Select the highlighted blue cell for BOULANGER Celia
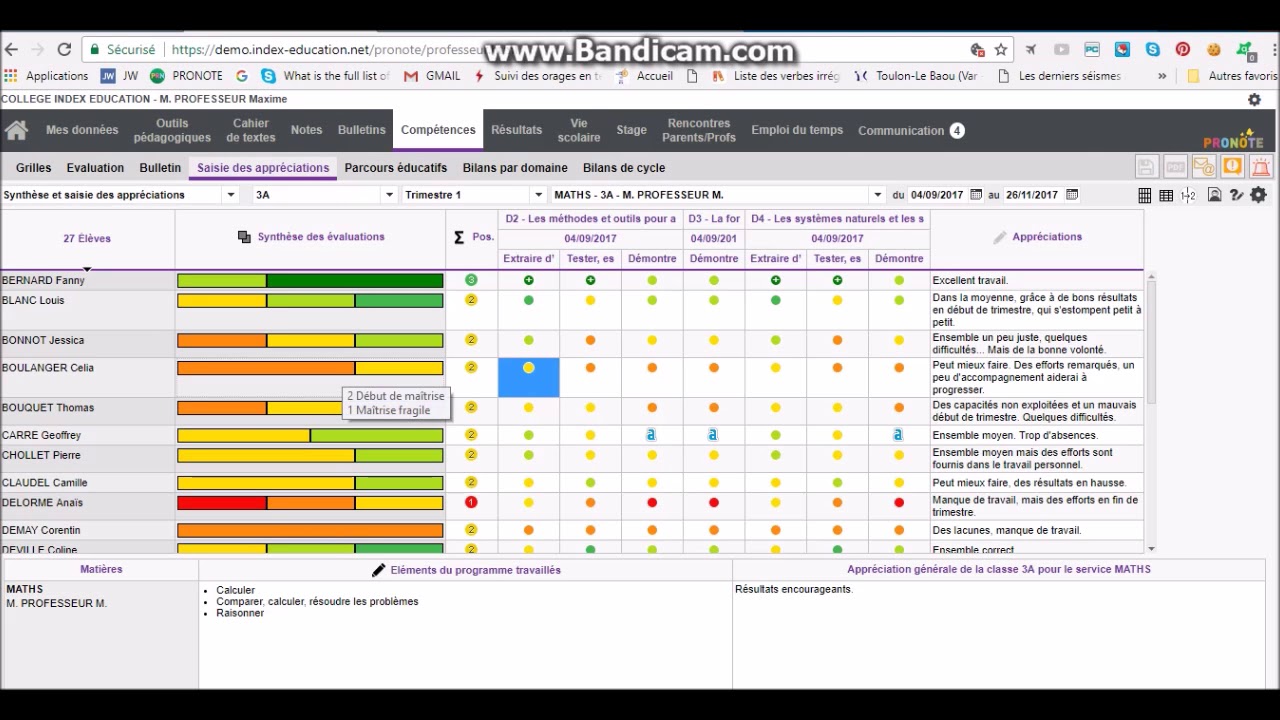The height and width of the screenshot is (720, 1280). (529, 378)
